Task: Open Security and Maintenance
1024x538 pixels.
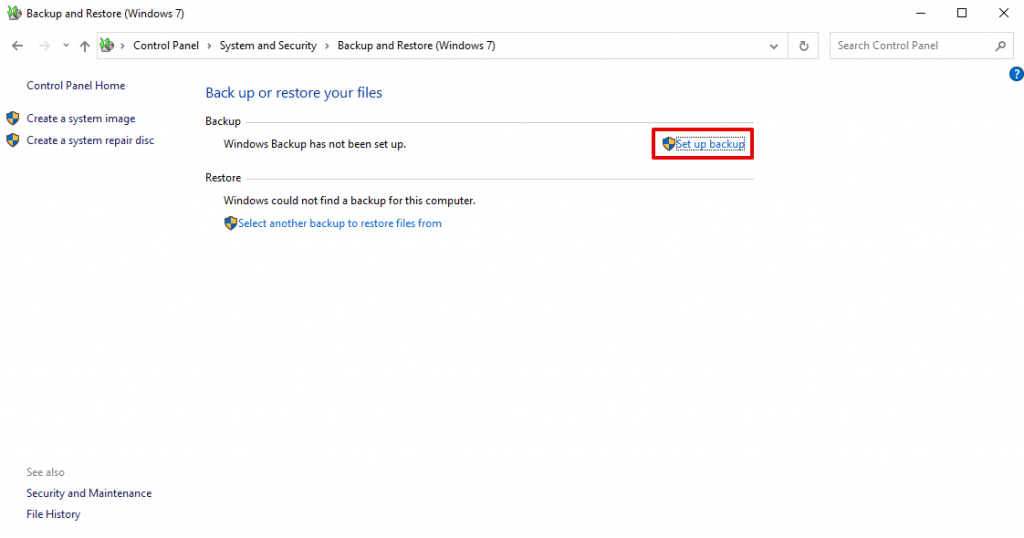Action: [89, 493]
